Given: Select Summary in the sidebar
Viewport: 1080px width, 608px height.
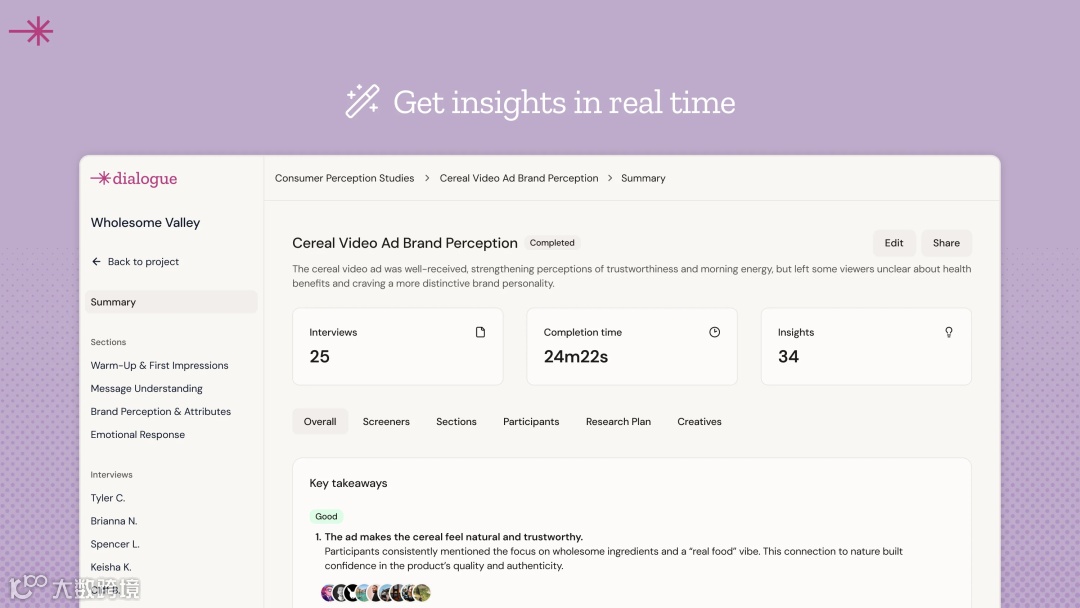Looking at the screenshot, I should pyautogui.click(x=171, y=302).
